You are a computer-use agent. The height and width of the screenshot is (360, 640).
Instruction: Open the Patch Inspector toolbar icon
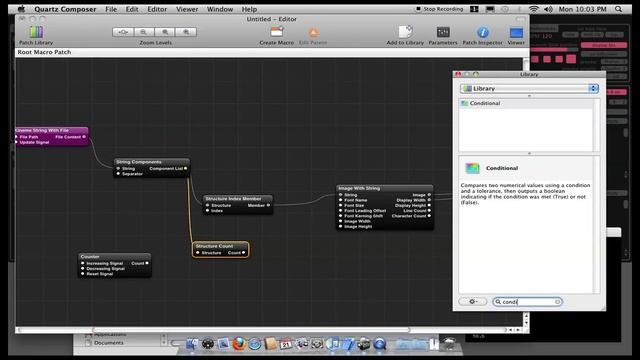(x=482, y=32)
